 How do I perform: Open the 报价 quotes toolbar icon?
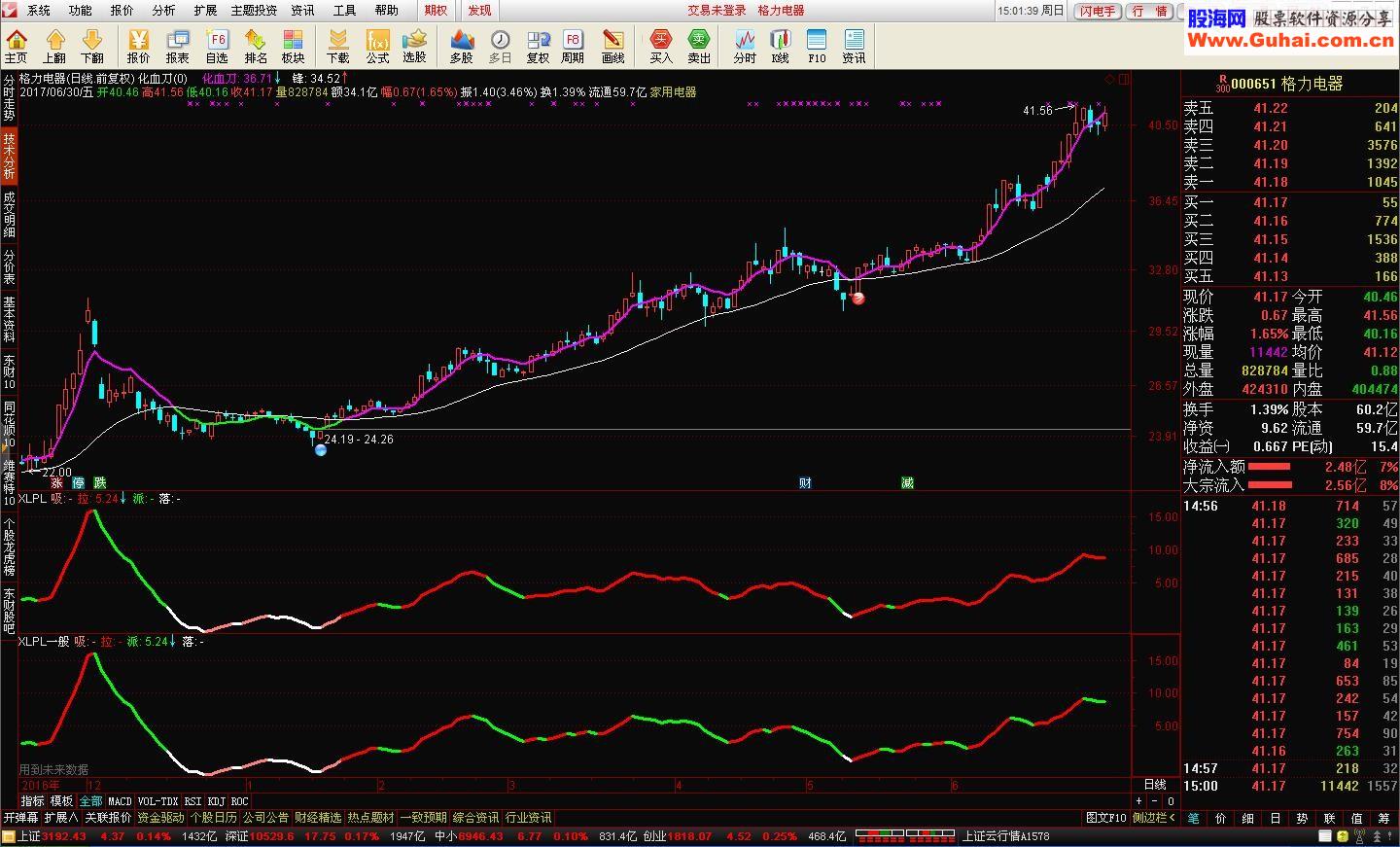point(139,46)
